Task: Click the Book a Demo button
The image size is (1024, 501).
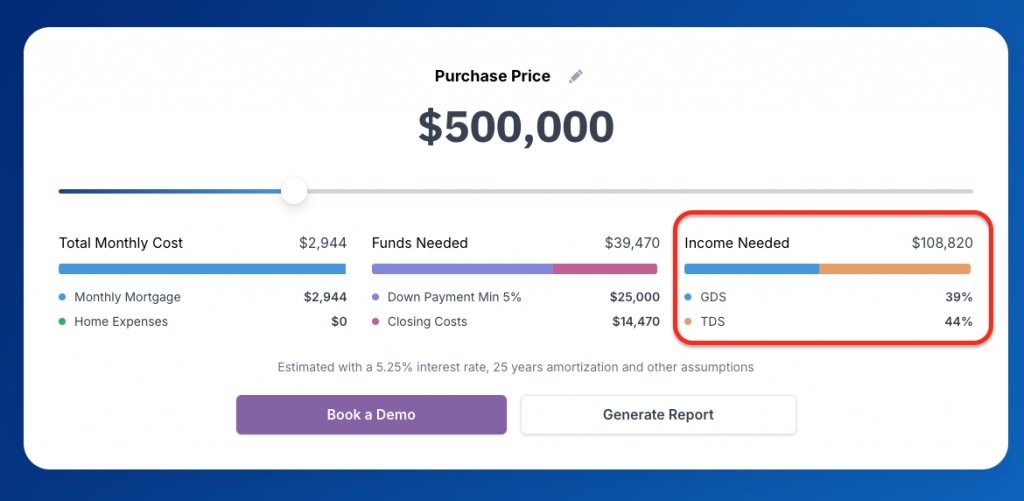Action: pos(371,415)
